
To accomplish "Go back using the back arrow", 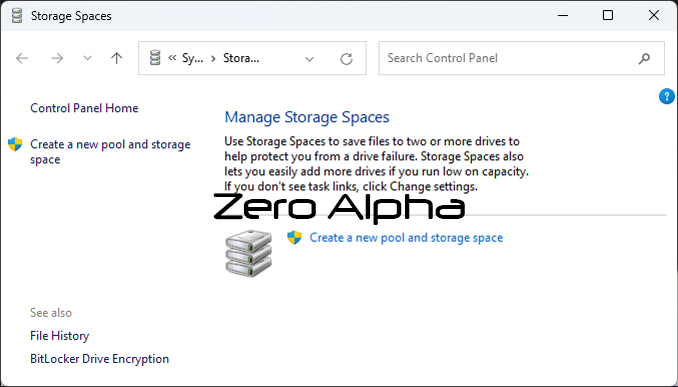I will tap(22, 58).
